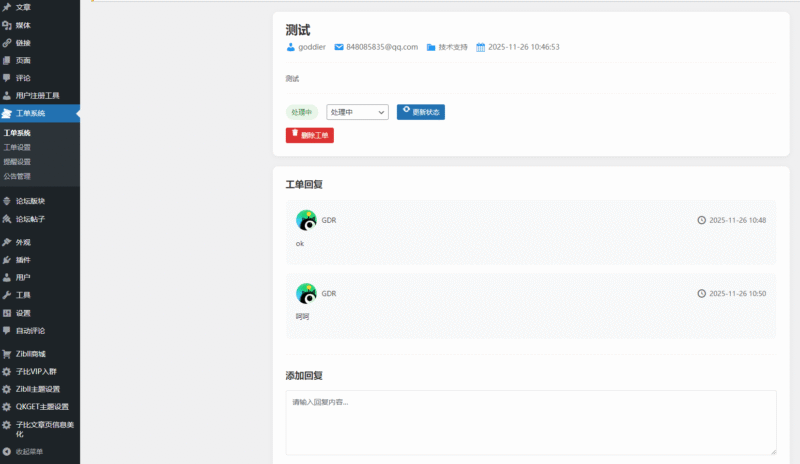Click GDR avatar on the 10:50 reply
Screen dimensions: 800x464
click(x=306, y=293)
